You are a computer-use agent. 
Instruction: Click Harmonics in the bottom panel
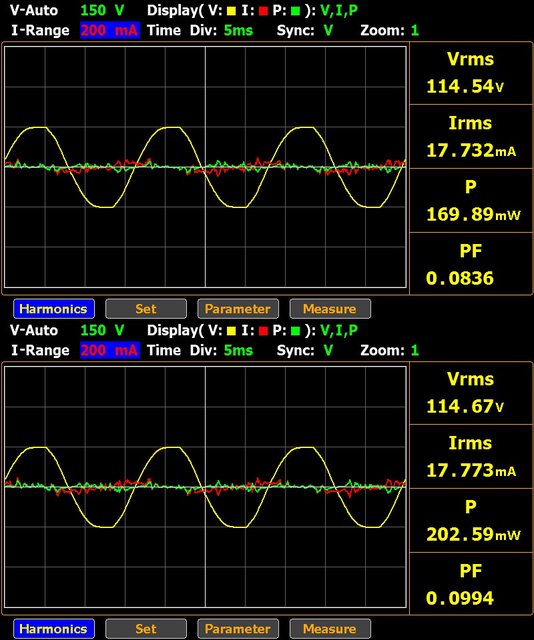tap(54, 629)
